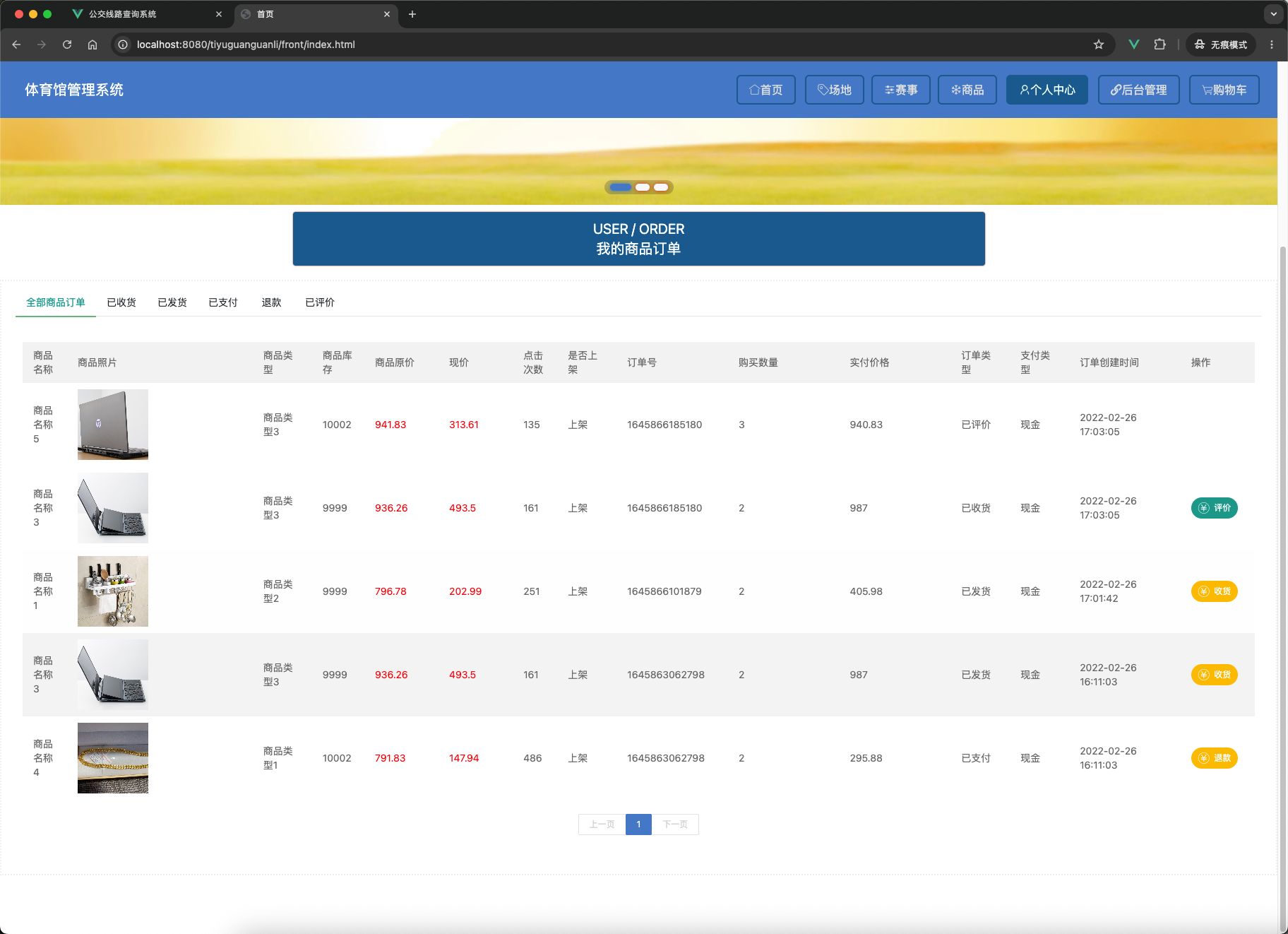
Task: Click original price 796.78
Action: (390, 591)
